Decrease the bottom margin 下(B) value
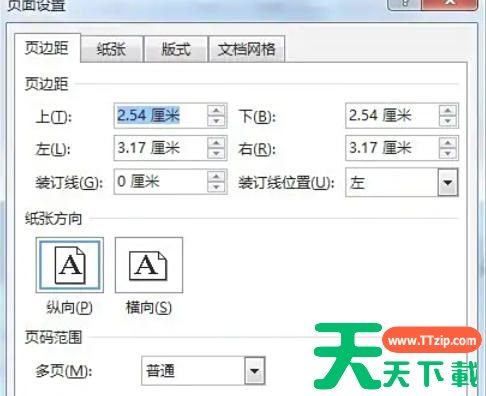Image resolution: width=486 pixels, height=396 pixels. [x=448, y=121]
